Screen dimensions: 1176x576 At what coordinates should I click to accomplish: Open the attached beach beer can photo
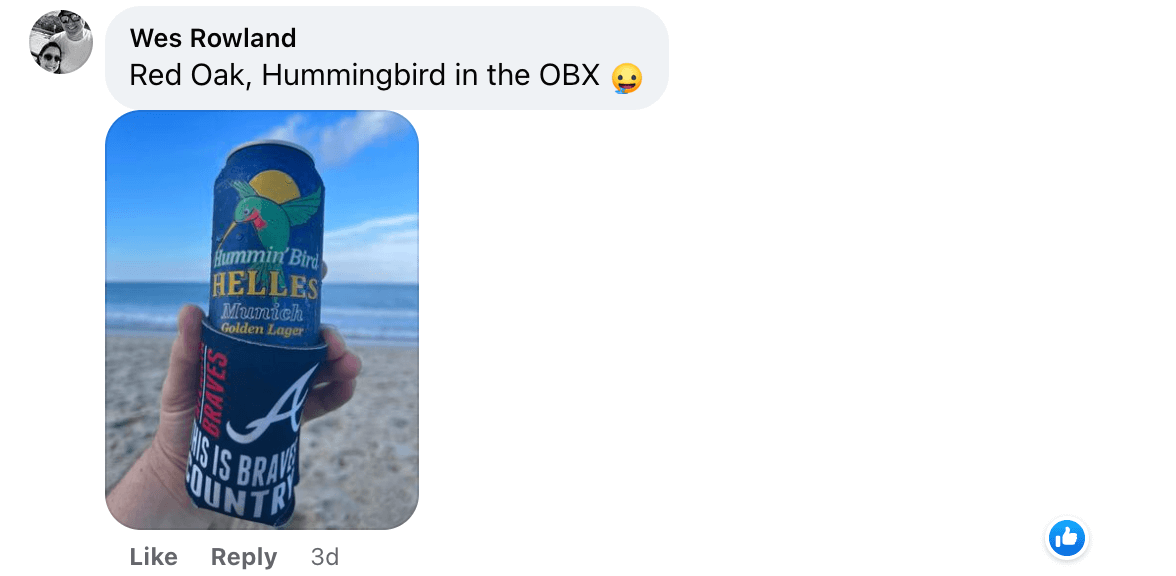[x=262, y=320]
